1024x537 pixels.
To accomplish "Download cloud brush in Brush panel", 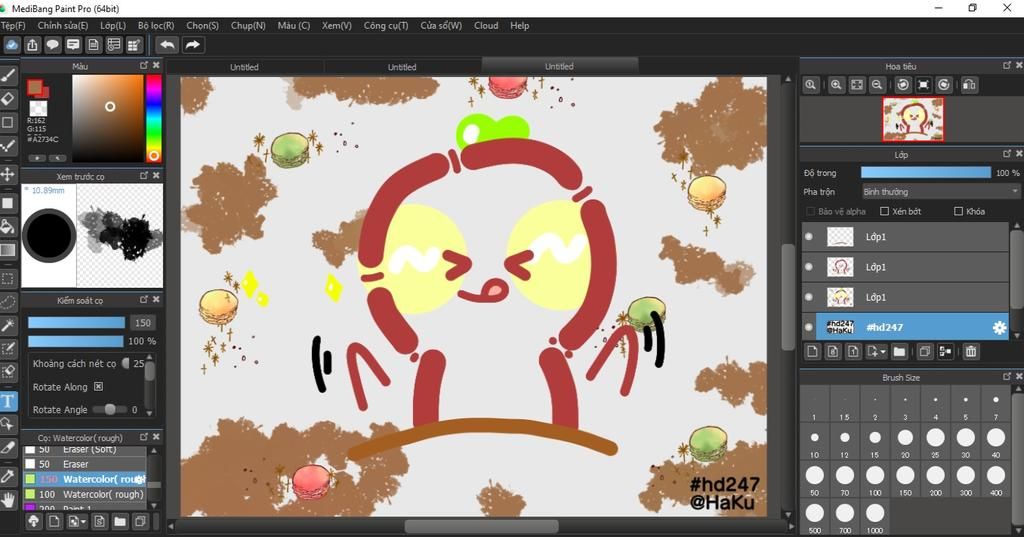I will (33, 521).
